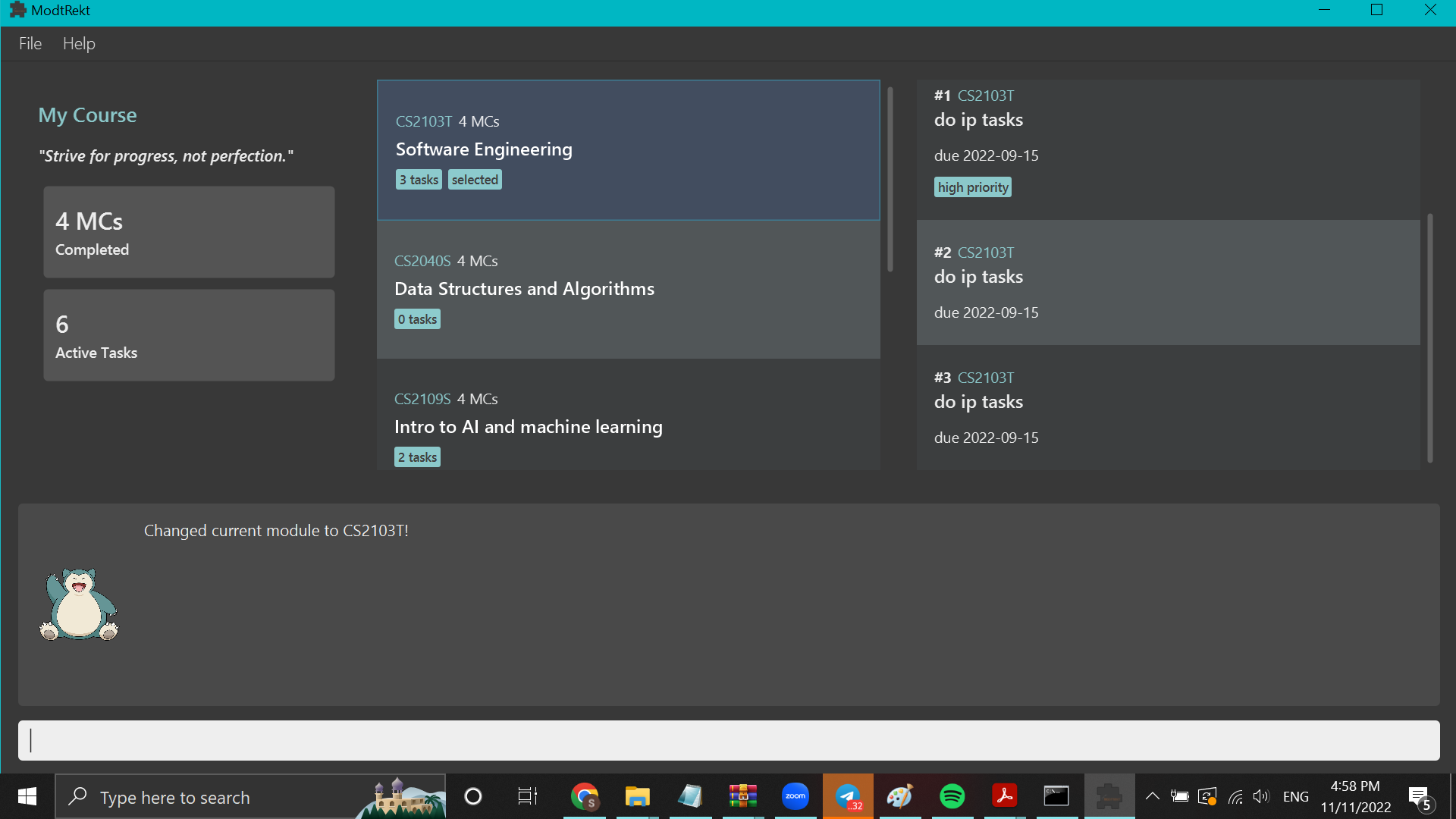Launch Zoom from the taskbar
The height and width of the screenshot is (819, 1456).
(795, 796)
